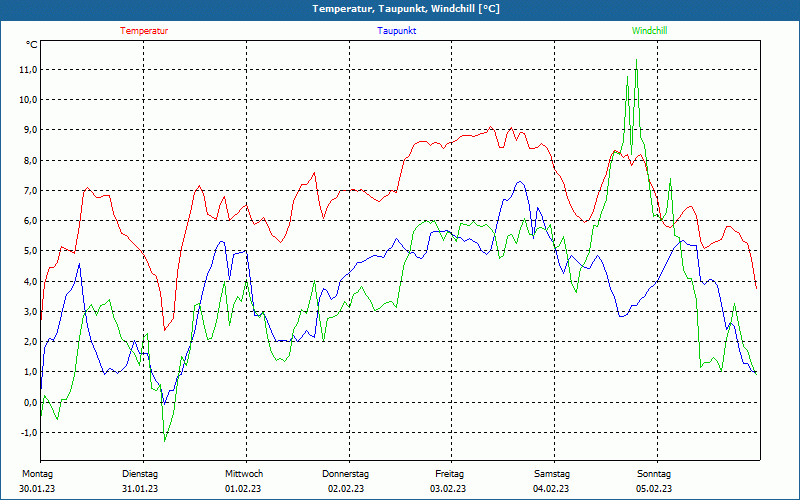Click the Dienstag day label
The height and width of the screenshot is (500, 800).
[x=140, y=474]
